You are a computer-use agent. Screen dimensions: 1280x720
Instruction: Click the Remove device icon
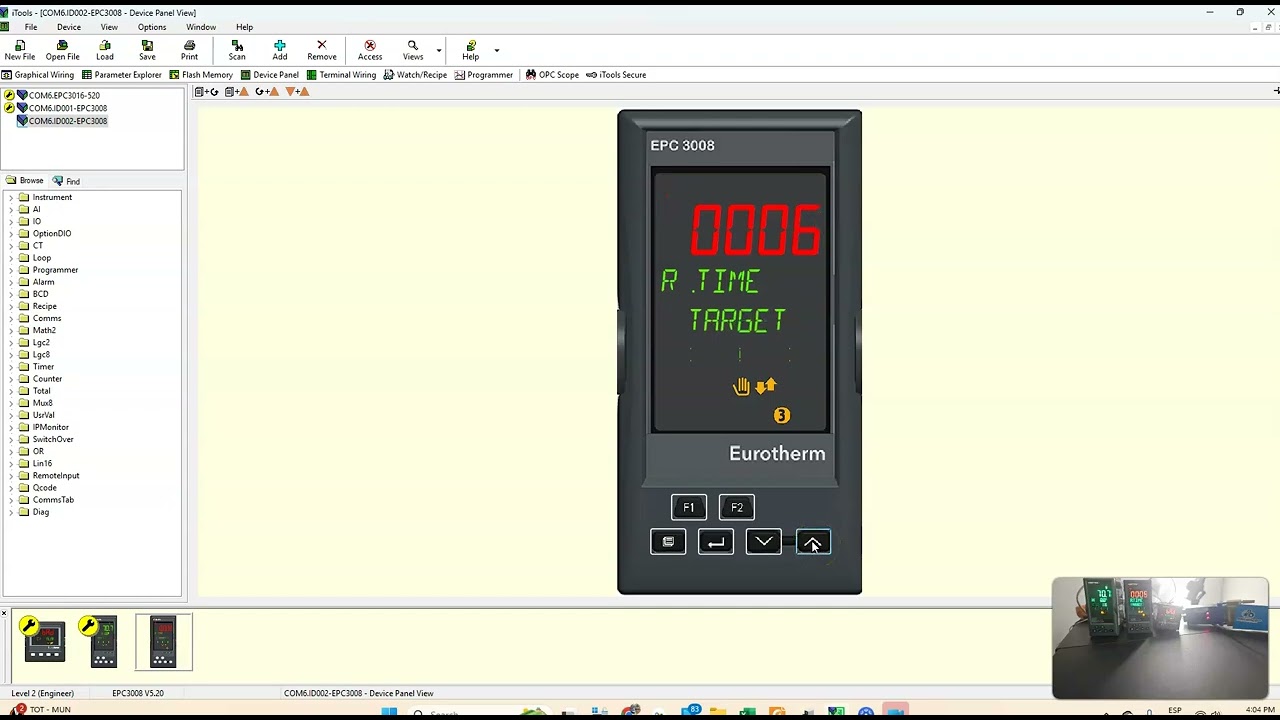pyautogui.click(x=322, y=50)
